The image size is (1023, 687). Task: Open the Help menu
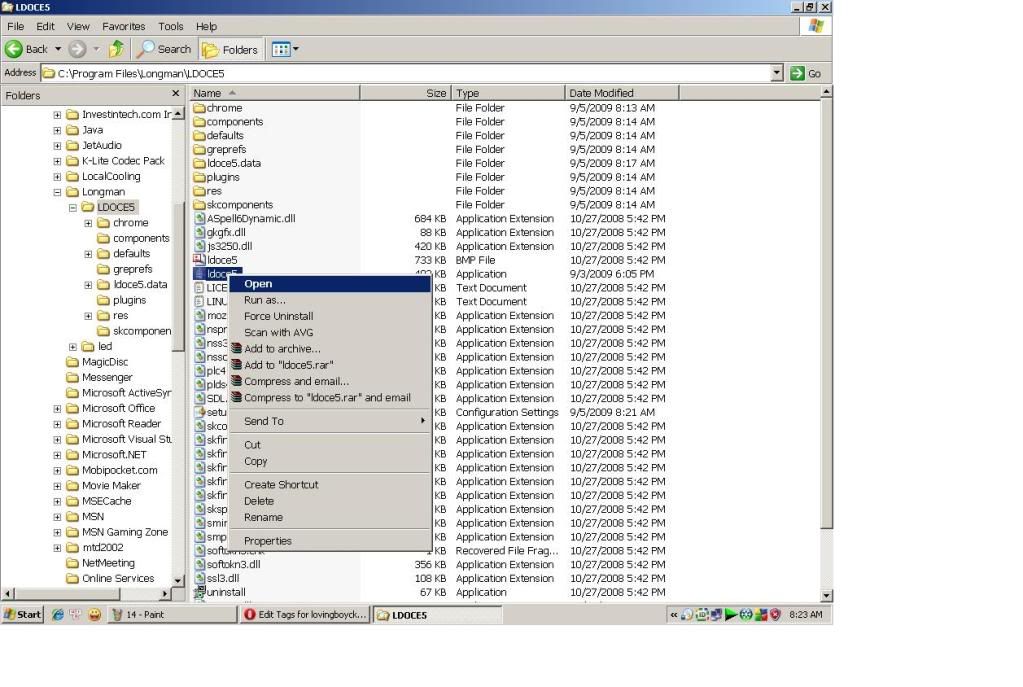pos(206,26)
